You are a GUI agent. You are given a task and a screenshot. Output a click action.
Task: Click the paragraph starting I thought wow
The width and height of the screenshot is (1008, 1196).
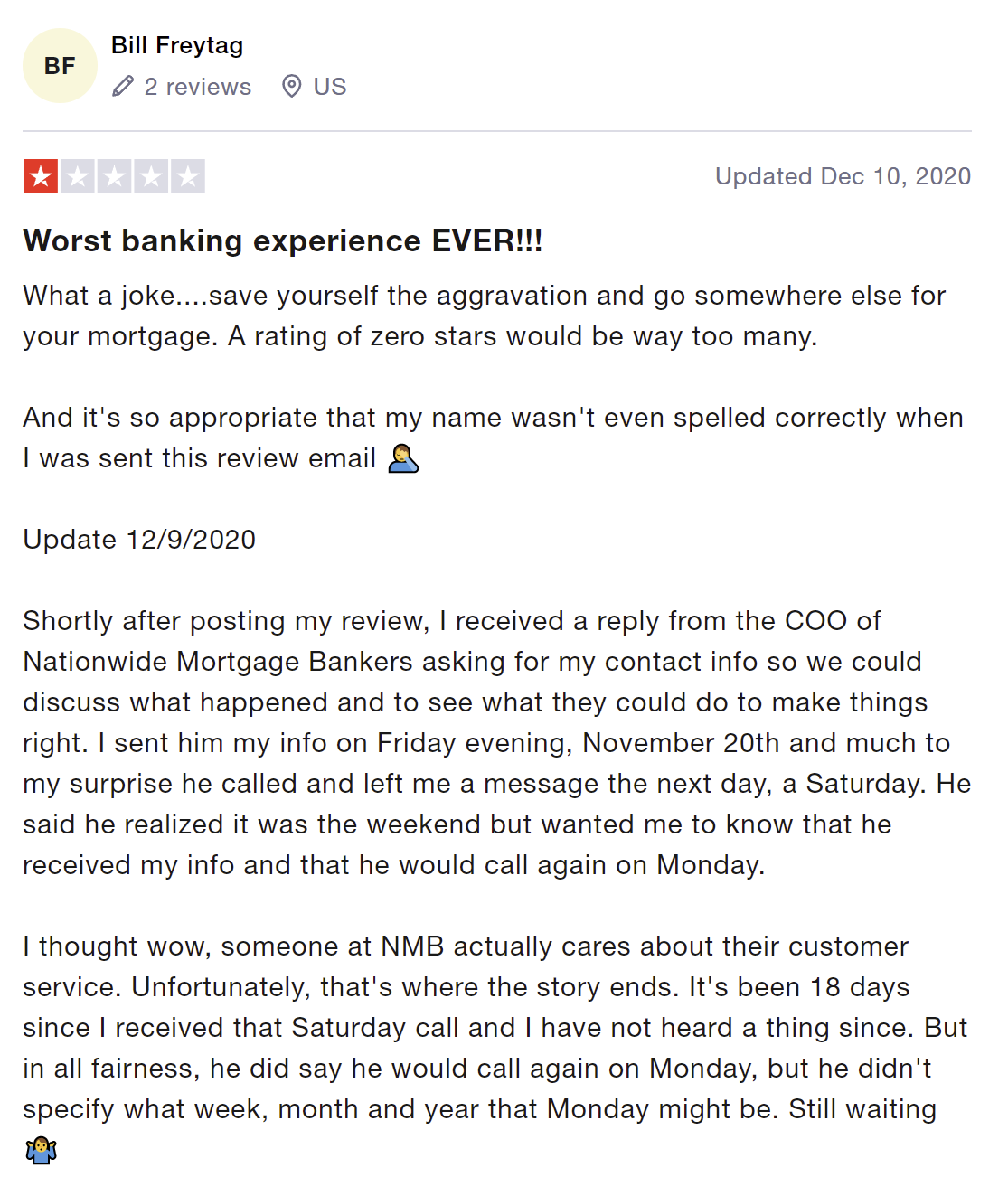point(495,1048)
